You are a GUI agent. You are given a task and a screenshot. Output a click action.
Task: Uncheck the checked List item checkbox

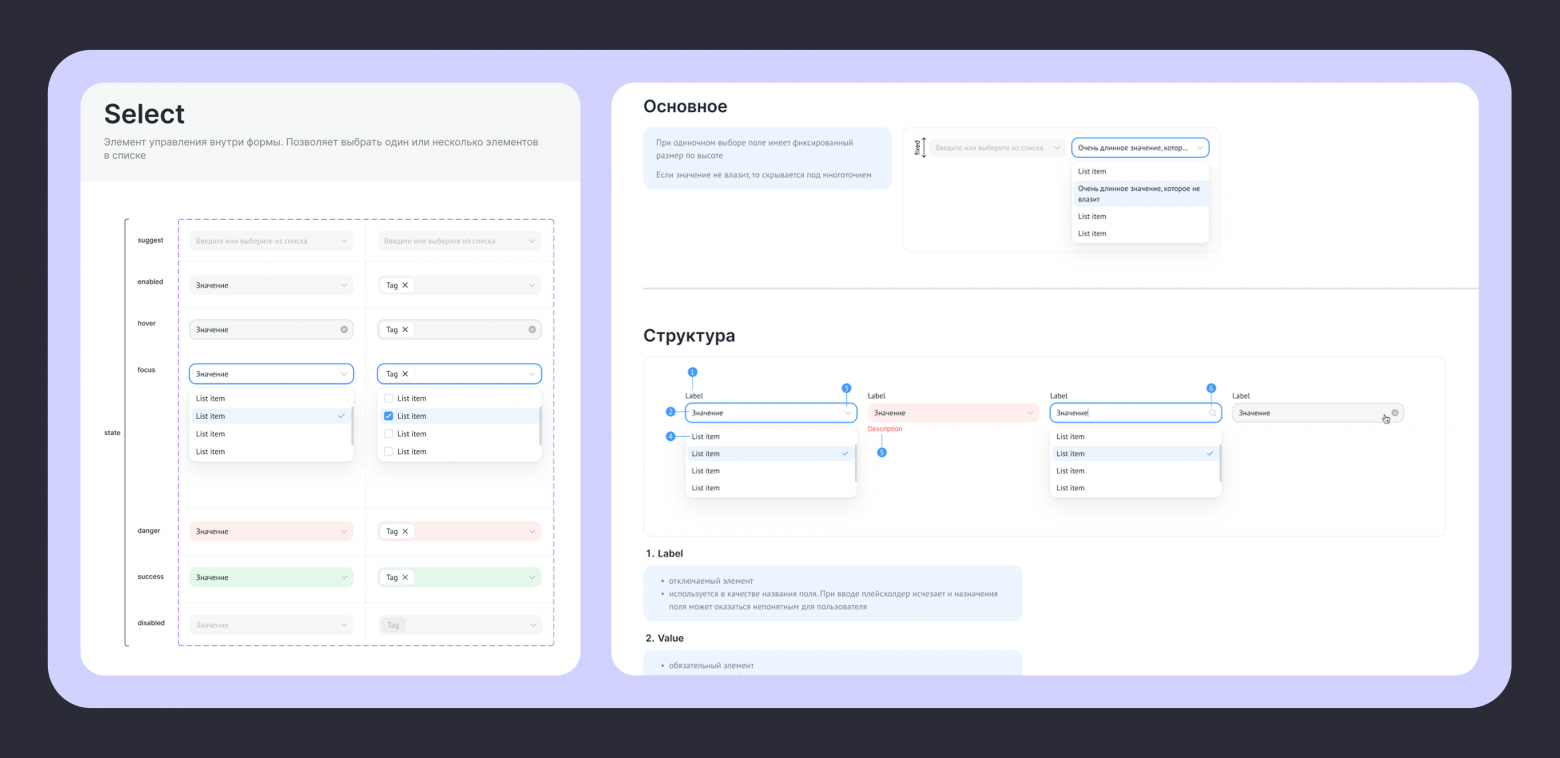[389, 416]
